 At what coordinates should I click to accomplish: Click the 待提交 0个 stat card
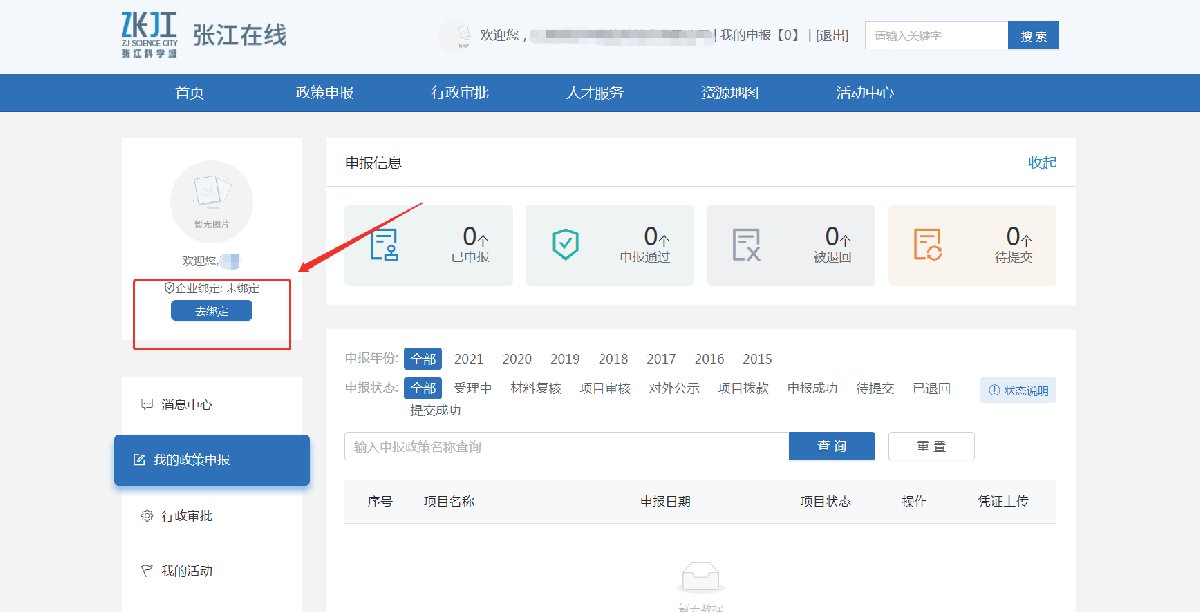pos(972,246)
